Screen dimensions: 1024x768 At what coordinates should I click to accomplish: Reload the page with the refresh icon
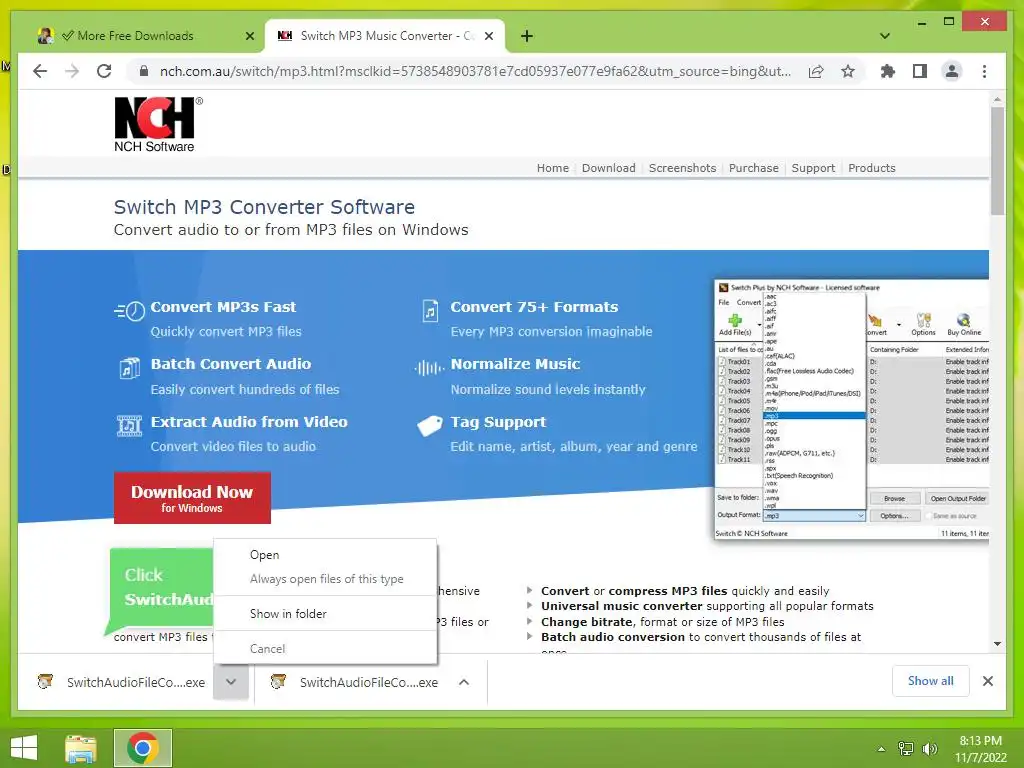click(104, 71)
